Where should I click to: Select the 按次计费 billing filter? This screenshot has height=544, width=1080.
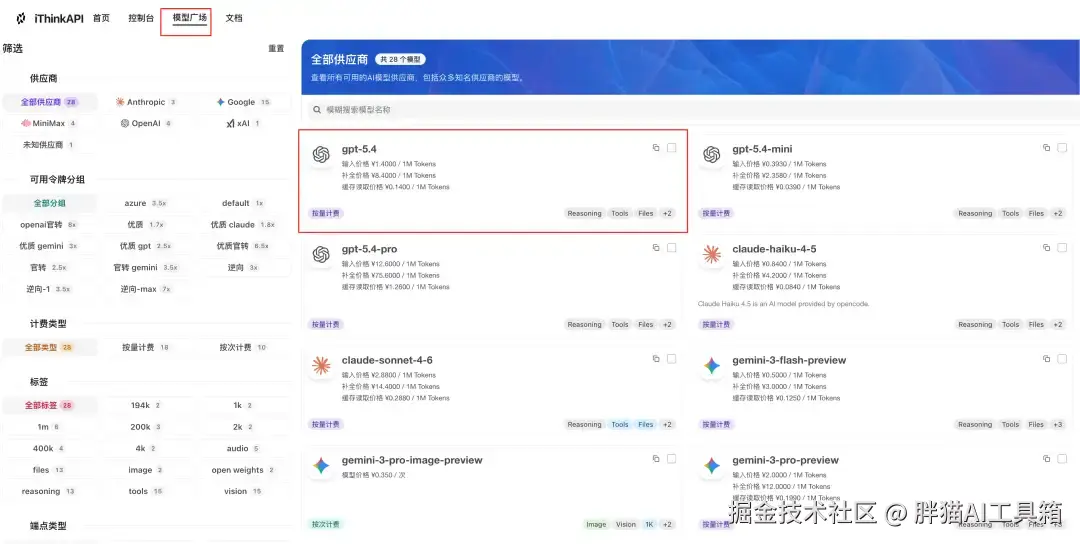(x=242, y=348)
